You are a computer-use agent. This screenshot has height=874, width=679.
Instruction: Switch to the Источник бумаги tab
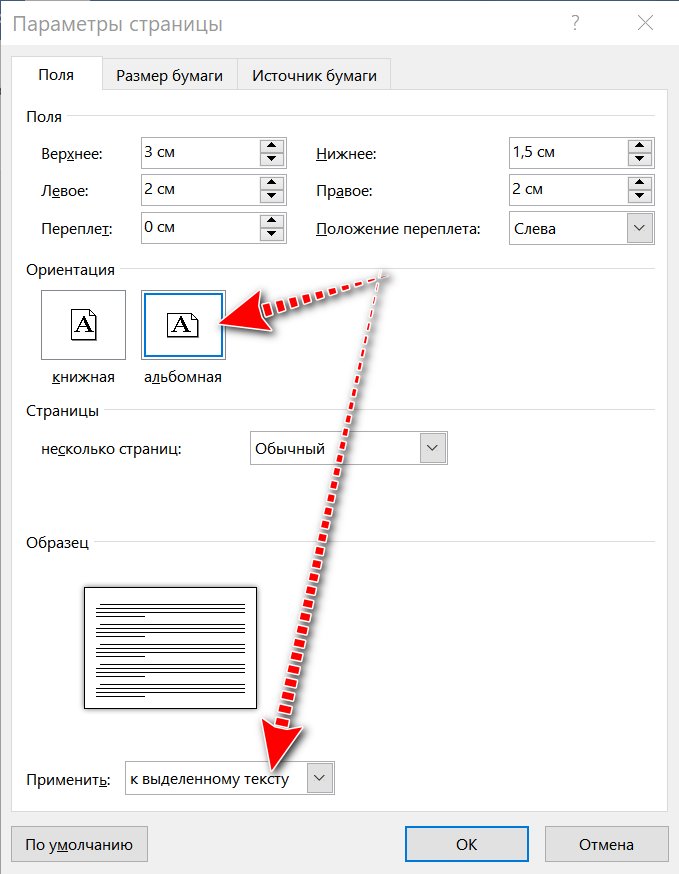pos(314,75)
